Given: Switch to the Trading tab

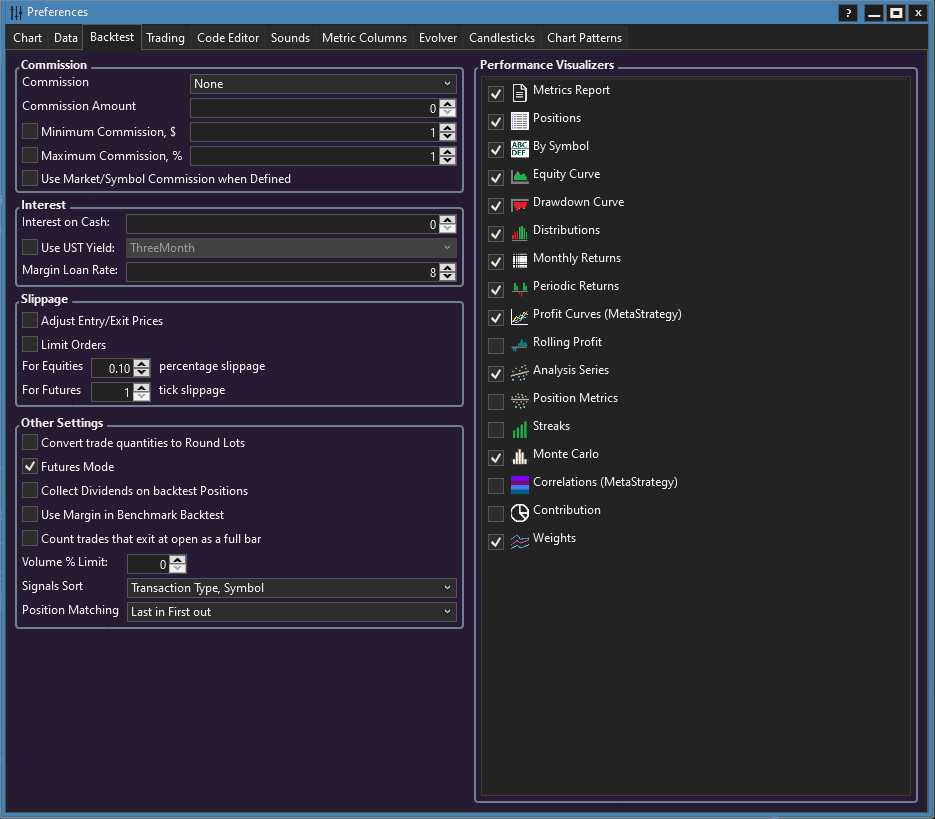Looking at the screenshot, I should tap(165, 38).
